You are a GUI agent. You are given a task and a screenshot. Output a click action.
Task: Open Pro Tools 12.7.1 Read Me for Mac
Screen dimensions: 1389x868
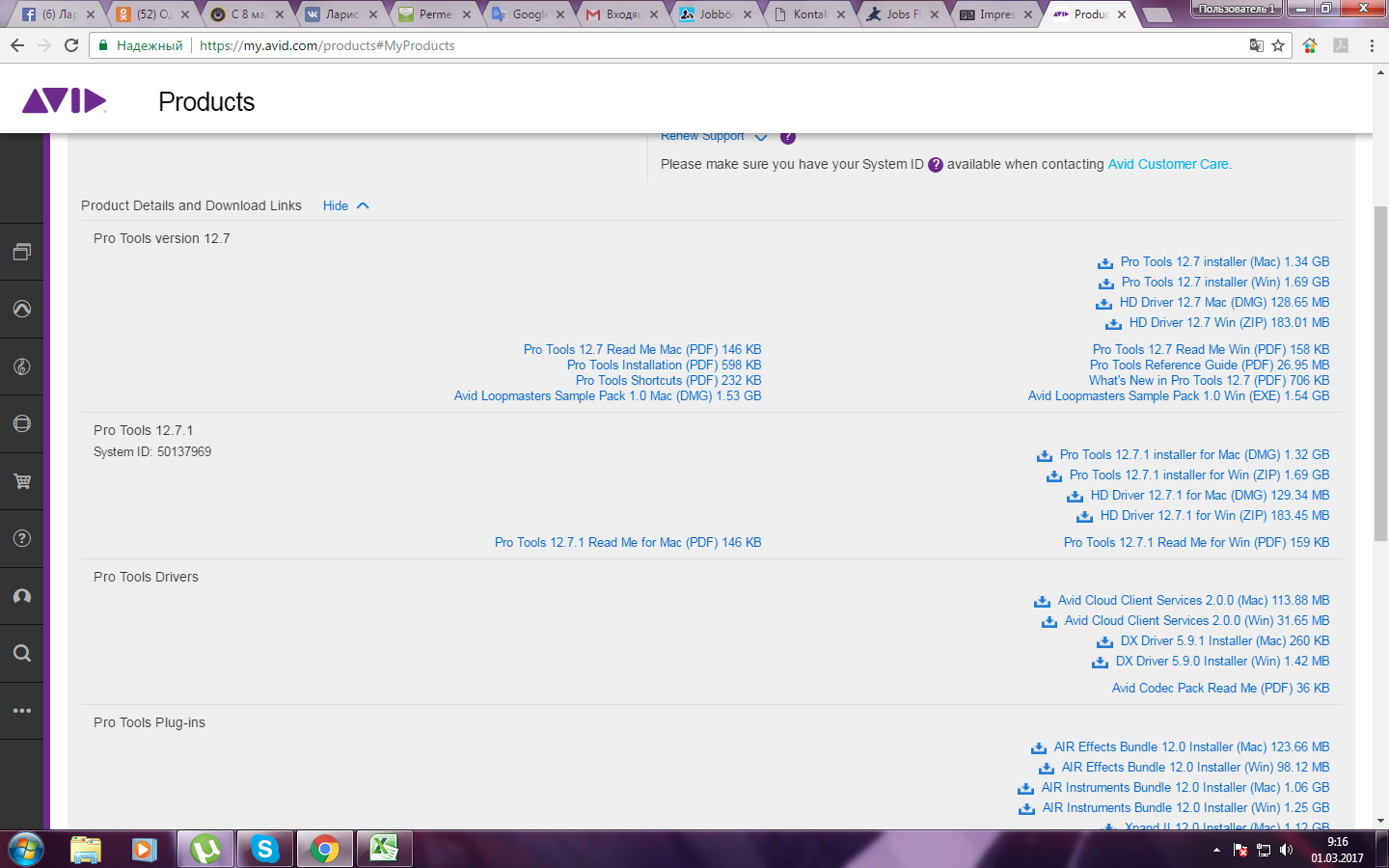[628, 542]
